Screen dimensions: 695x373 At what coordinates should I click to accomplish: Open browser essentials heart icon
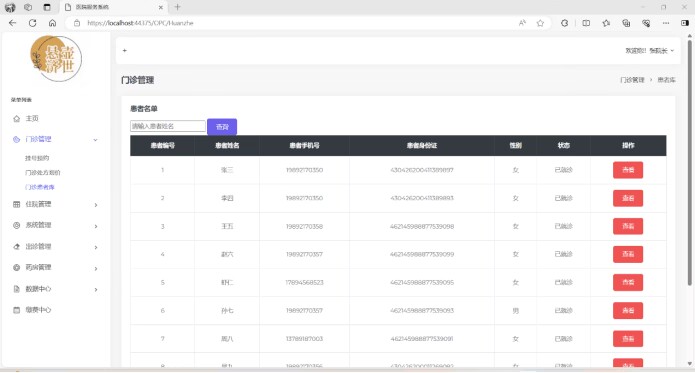click(x=646, y=23)
